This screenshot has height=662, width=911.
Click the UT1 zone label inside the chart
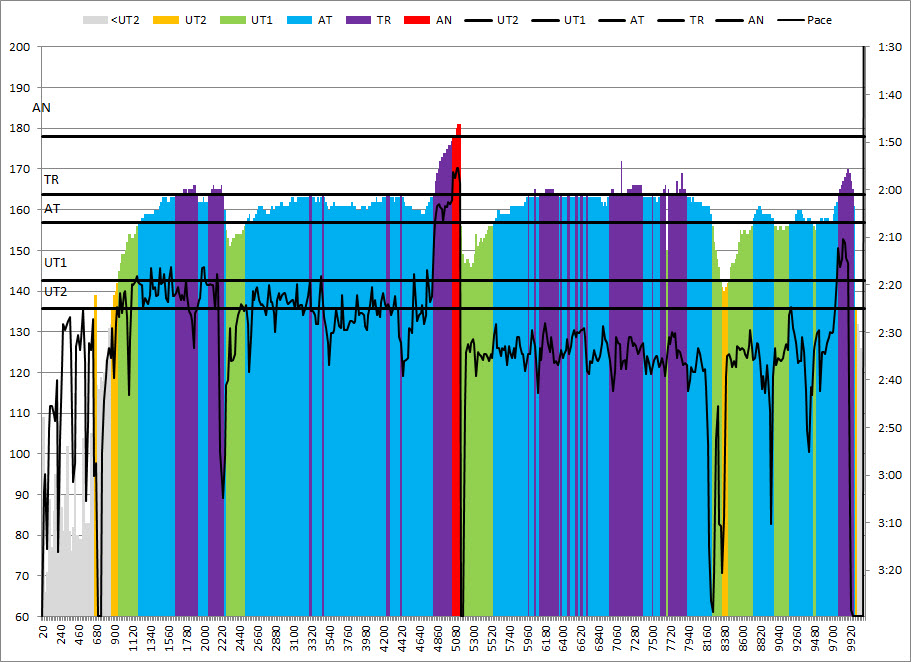(55, 262)
